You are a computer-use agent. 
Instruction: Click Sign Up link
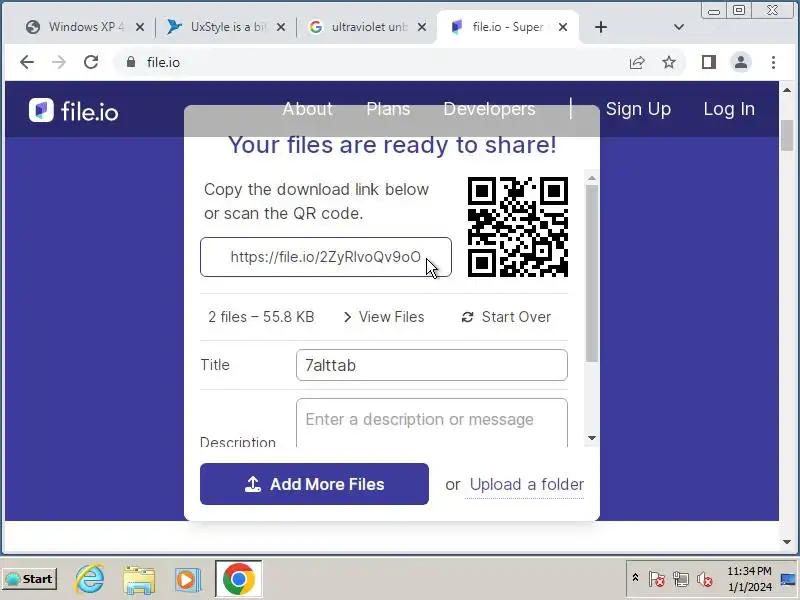(638, 109)
